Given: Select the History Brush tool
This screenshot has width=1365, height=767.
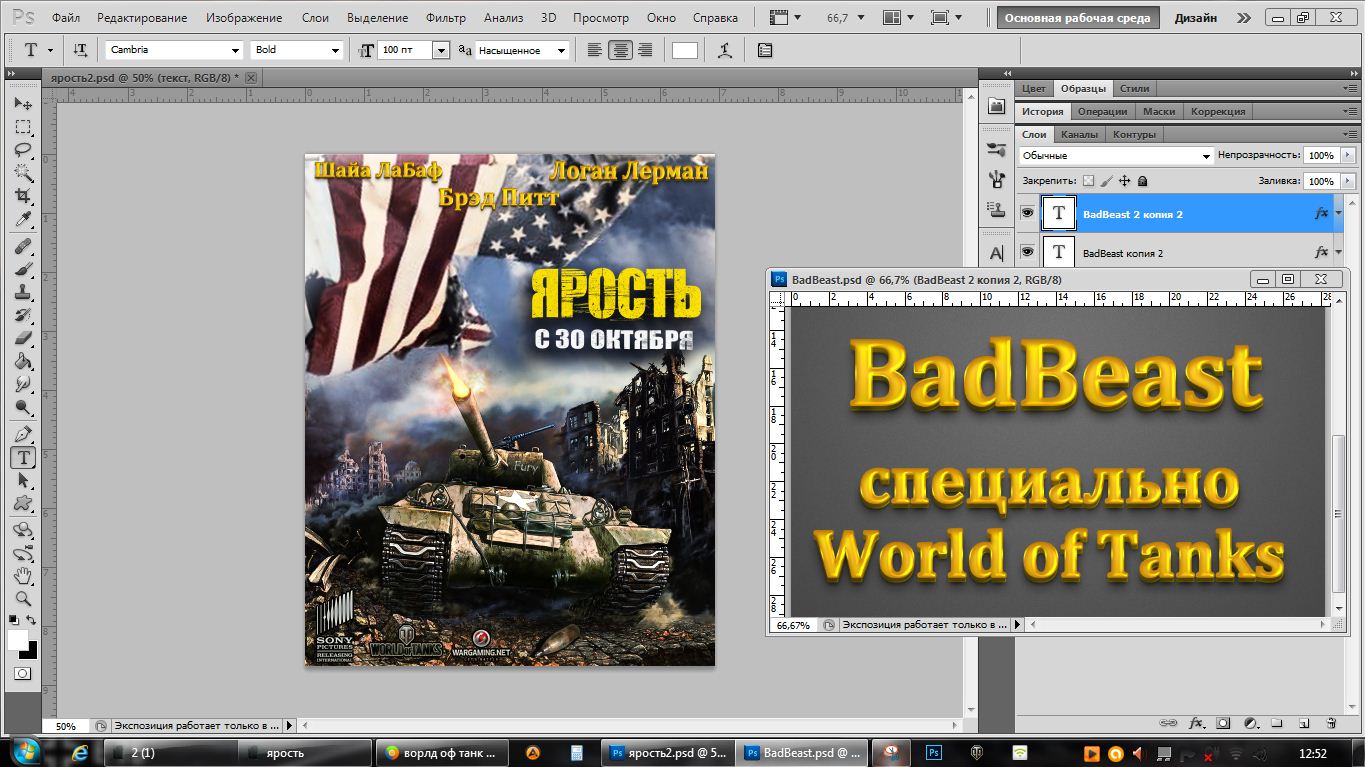Looking at the screenshot, I should (23, 315).
